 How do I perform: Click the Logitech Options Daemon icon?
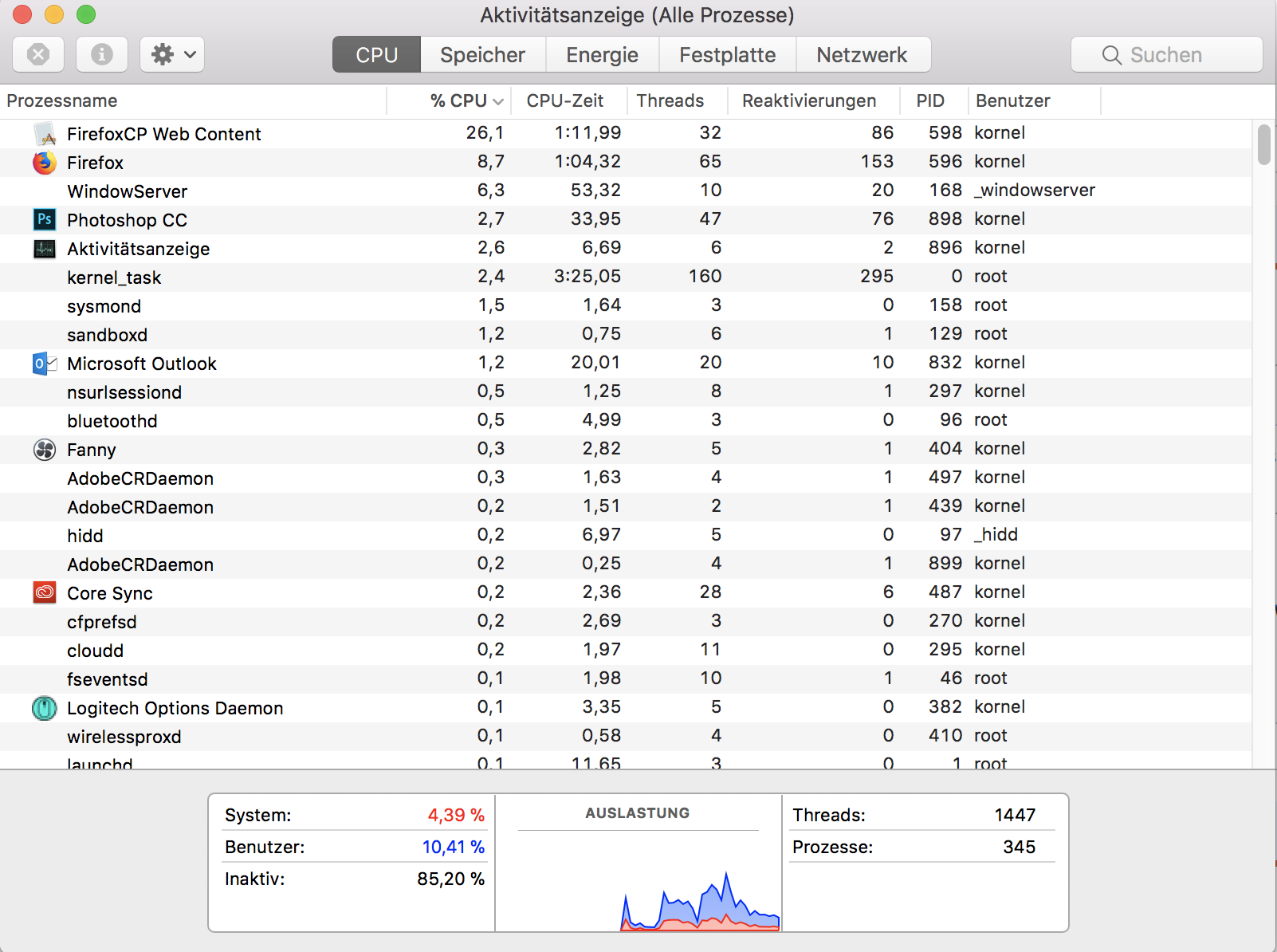(45, 708)
